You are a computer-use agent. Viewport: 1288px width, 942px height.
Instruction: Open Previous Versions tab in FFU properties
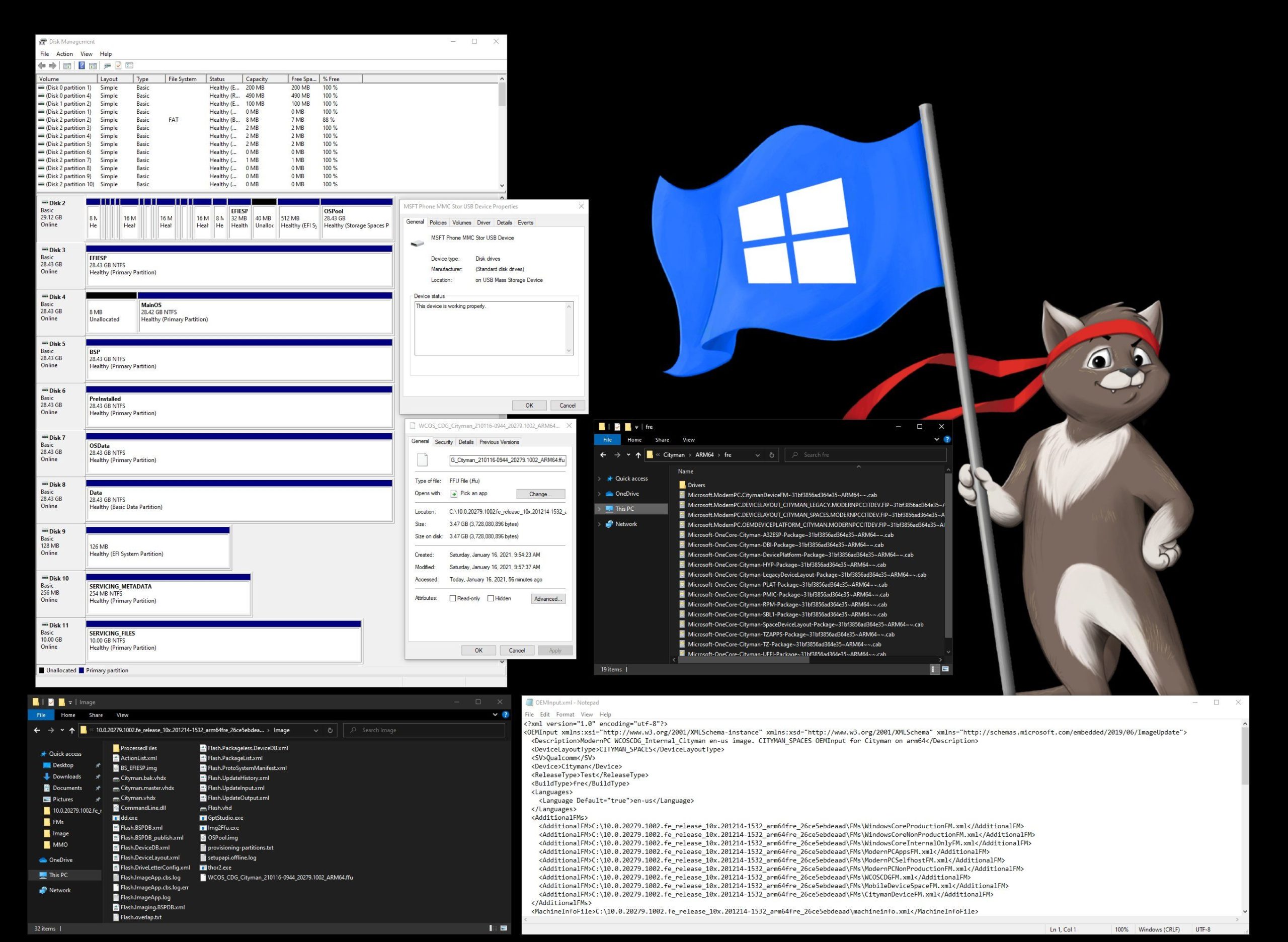pyautogui.click(x=499, y=442)
